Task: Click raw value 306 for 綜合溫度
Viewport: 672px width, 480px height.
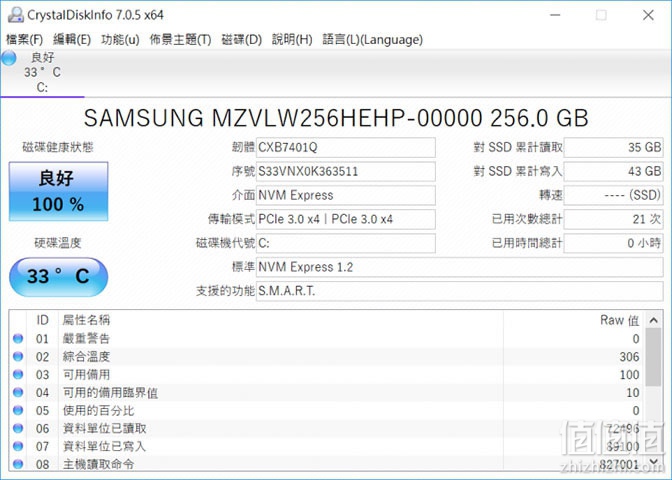Action: coord(629,357)
